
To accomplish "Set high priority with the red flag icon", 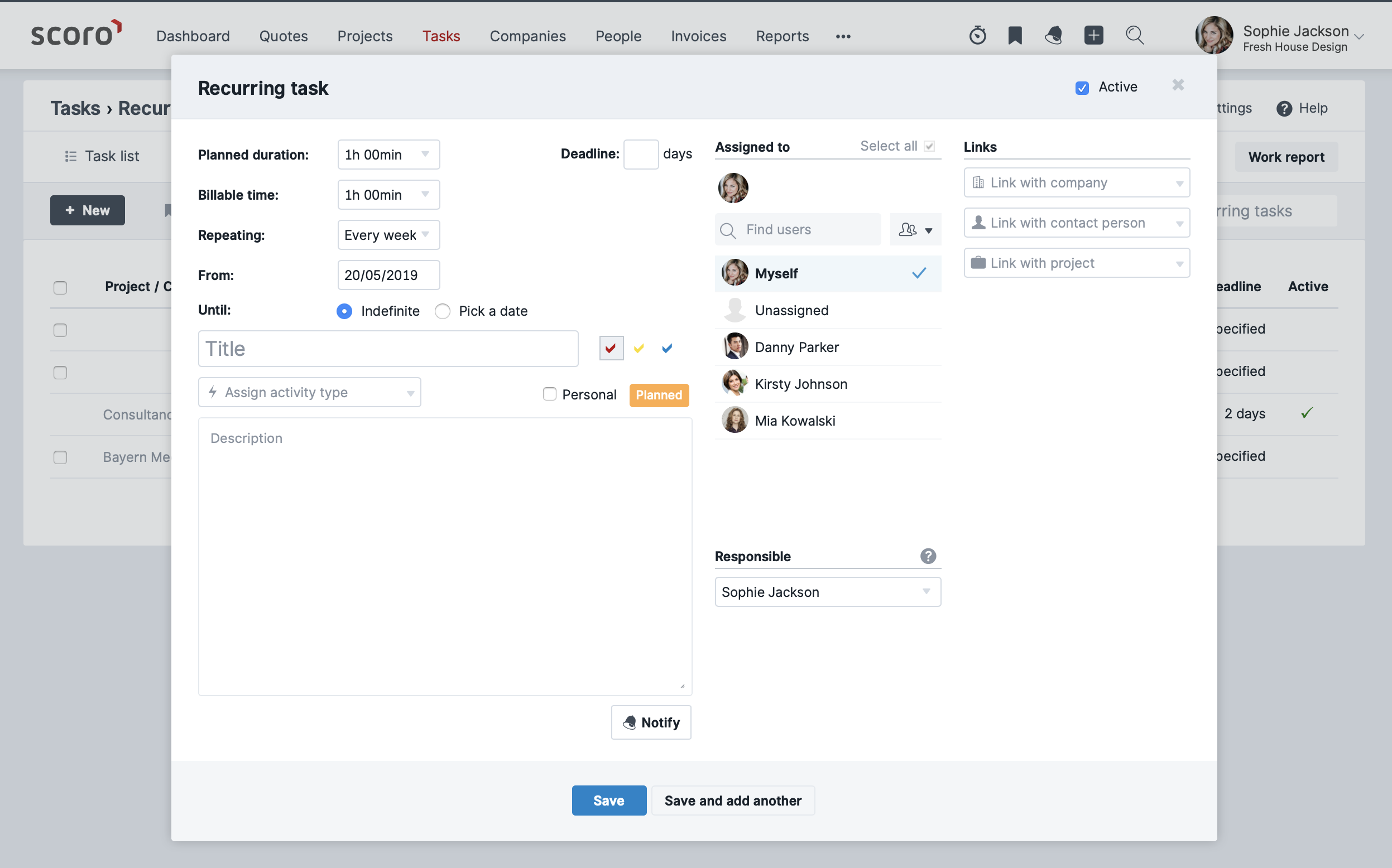I will point(611,348).
